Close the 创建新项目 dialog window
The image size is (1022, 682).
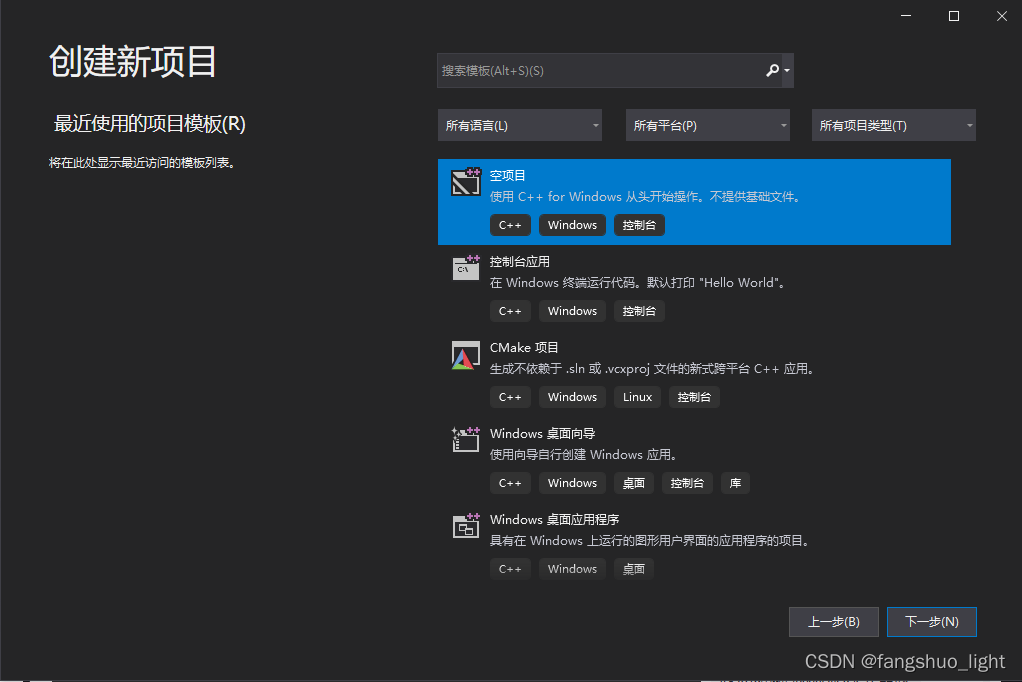click(1002, 16)
